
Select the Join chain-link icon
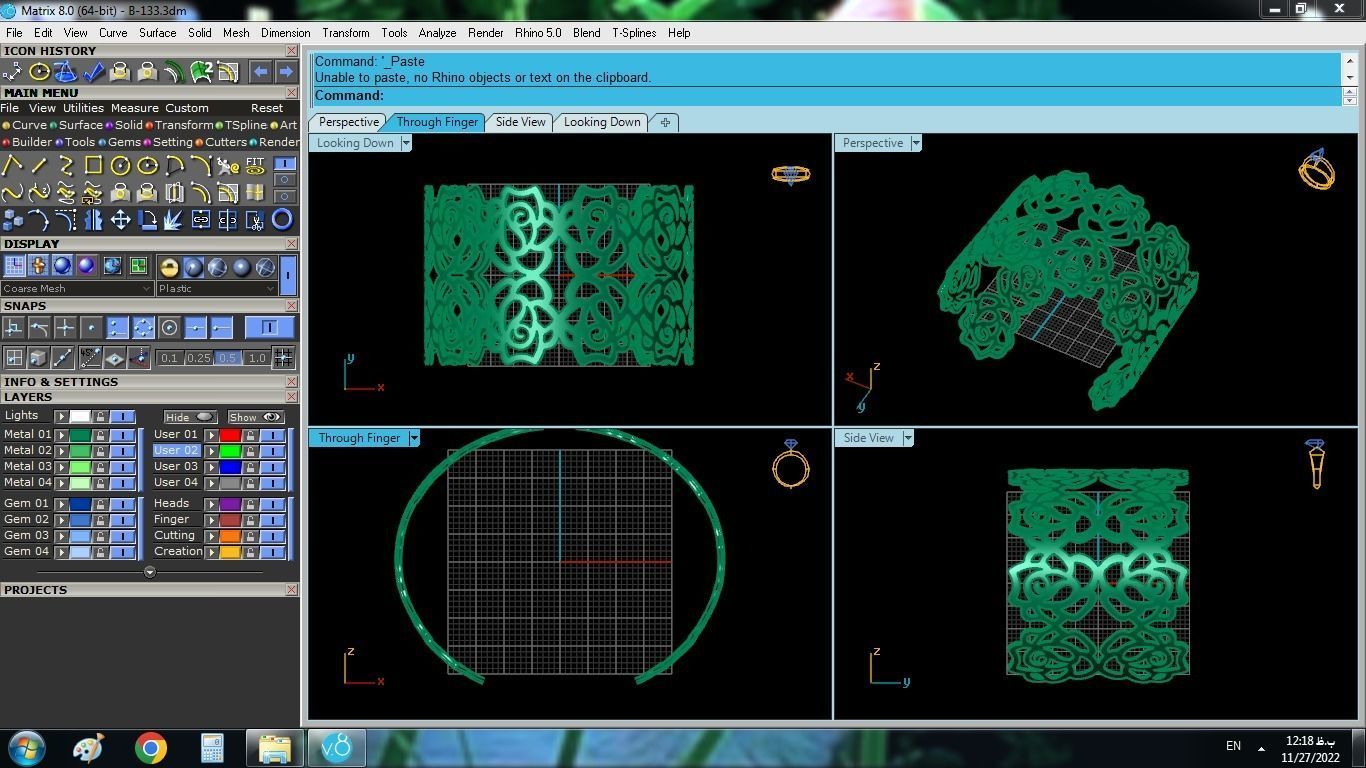(201, 219)
